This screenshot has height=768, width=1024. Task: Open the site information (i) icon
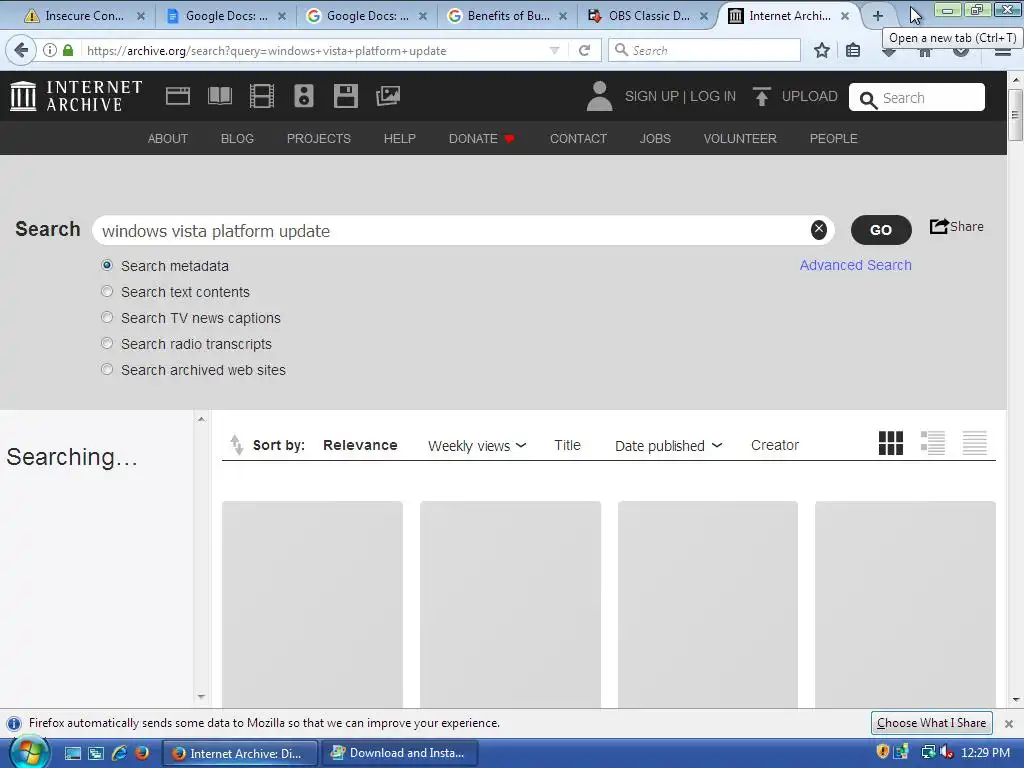(50, 50)
